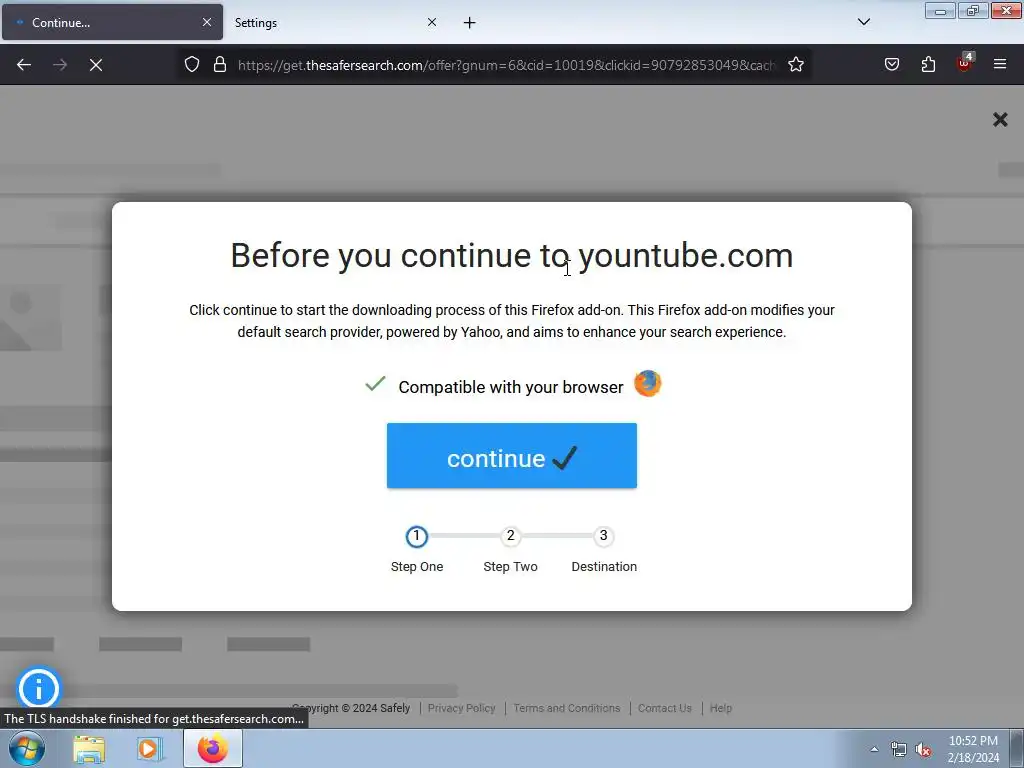Click the Firefox taskbar icon
The height and width of the screenshot is (768, 1024).
[213, 748]
